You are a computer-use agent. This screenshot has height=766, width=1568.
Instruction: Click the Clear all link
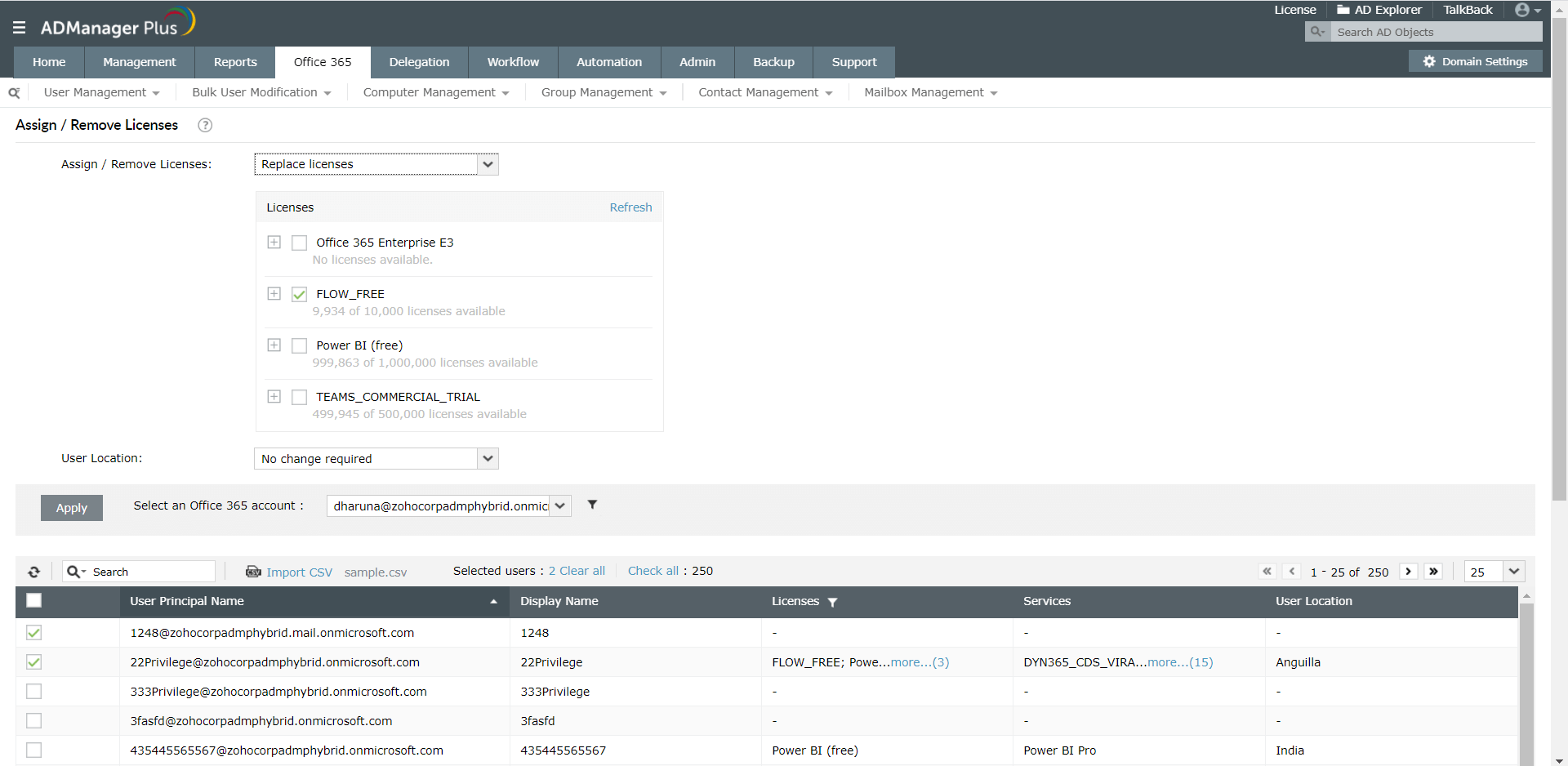(x=582, y=571)
